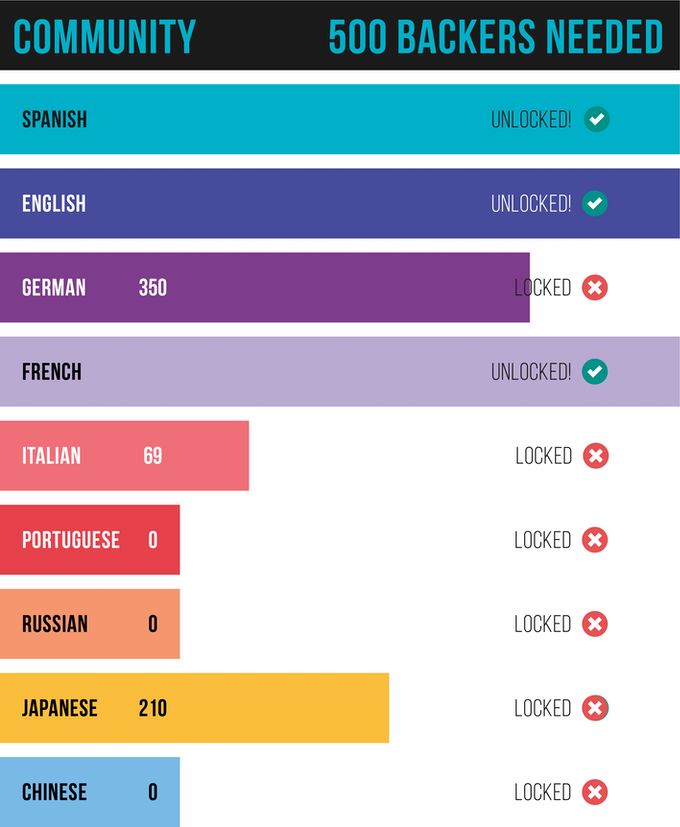
Task: Click the red X icon on Japanese row
Action: 595,708
